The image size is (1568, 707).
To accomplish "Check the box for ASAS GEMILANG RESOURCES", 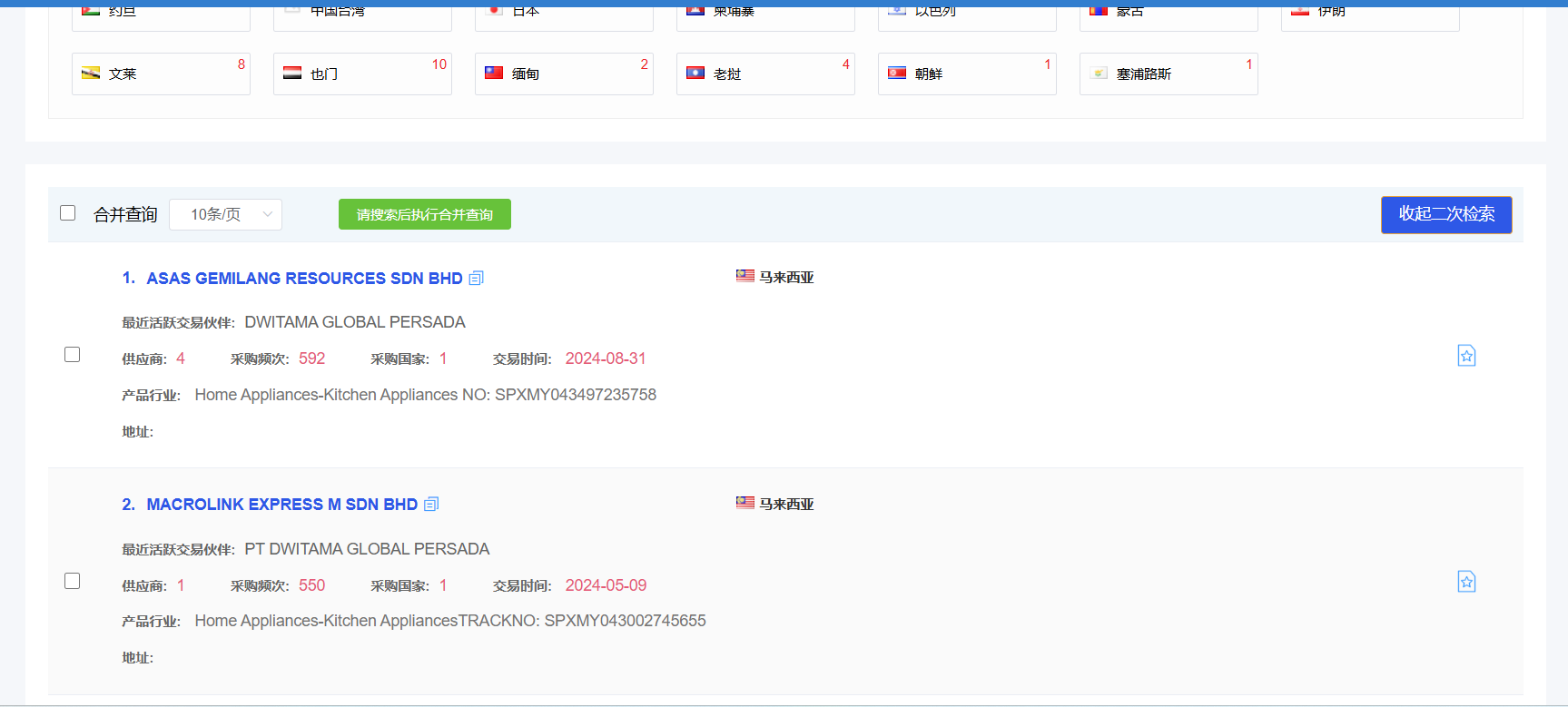I will tap(73, 355).
